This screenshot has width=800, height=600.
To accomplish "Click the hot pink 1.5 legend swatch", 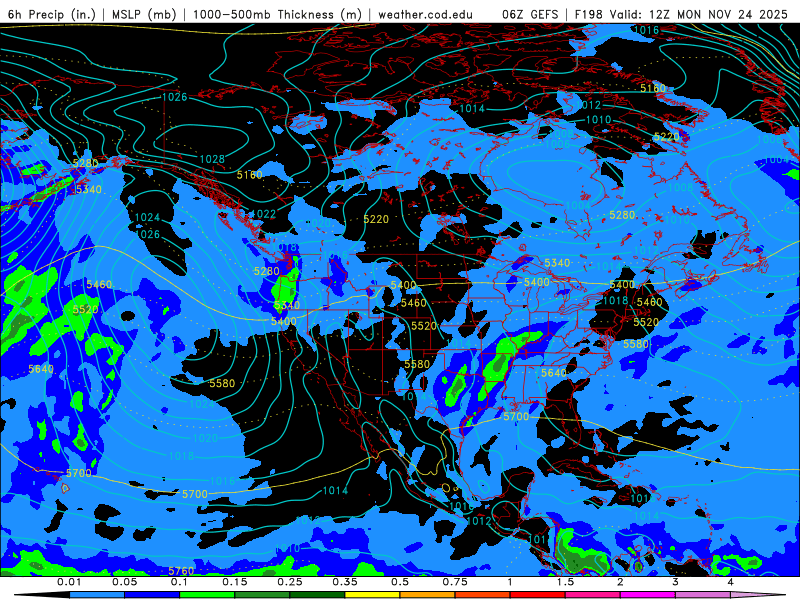I will pos(593,595).
